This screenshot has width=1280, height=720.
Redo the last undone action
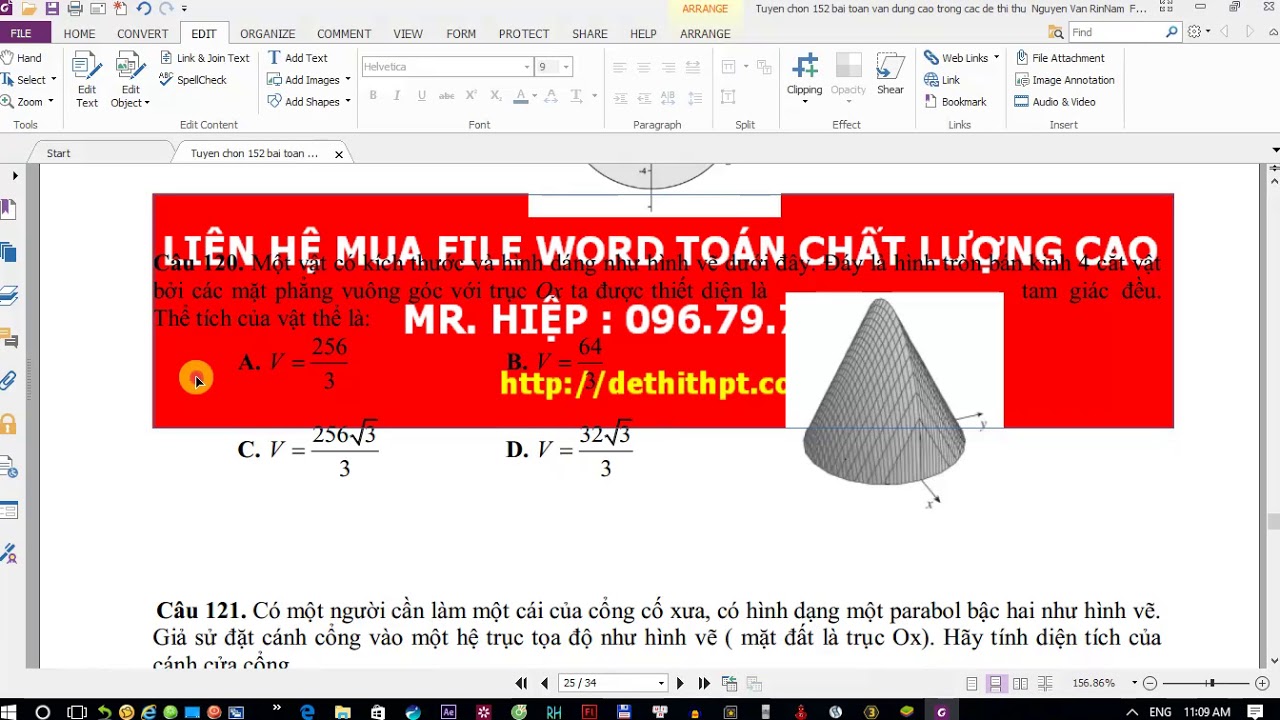pos(166,9)
